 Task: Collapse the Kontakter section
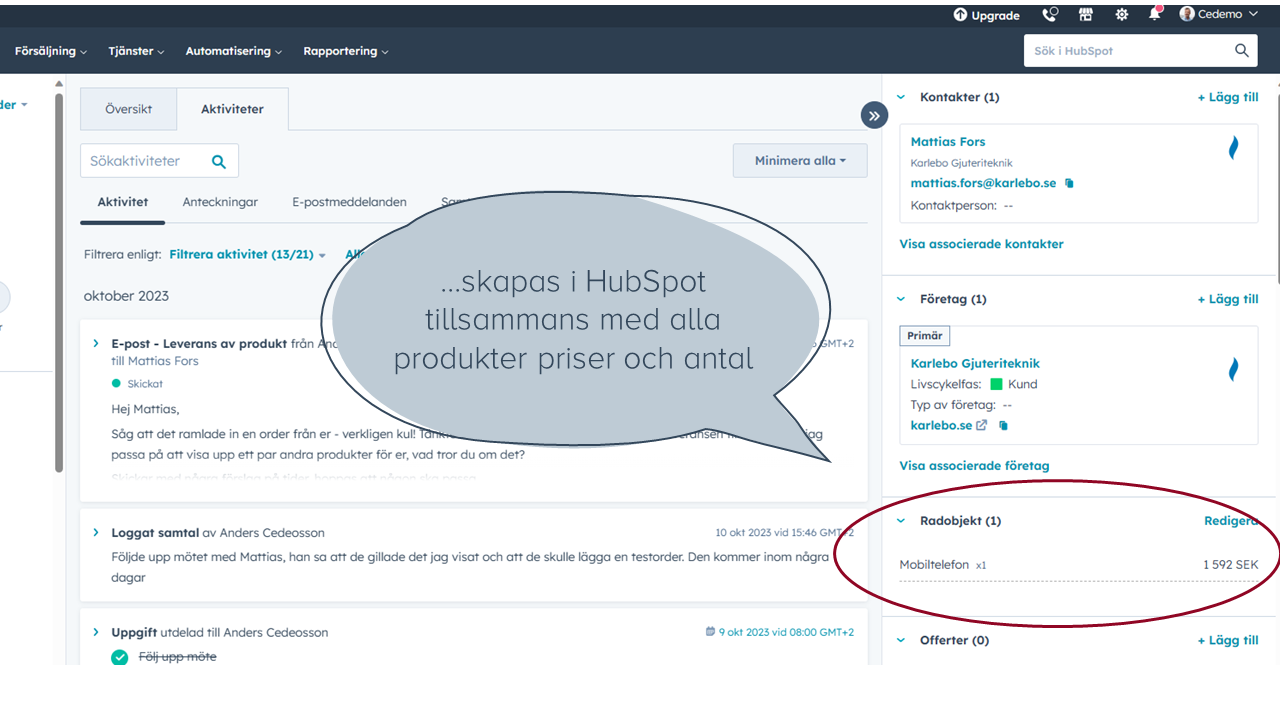(x=901, y=97)
